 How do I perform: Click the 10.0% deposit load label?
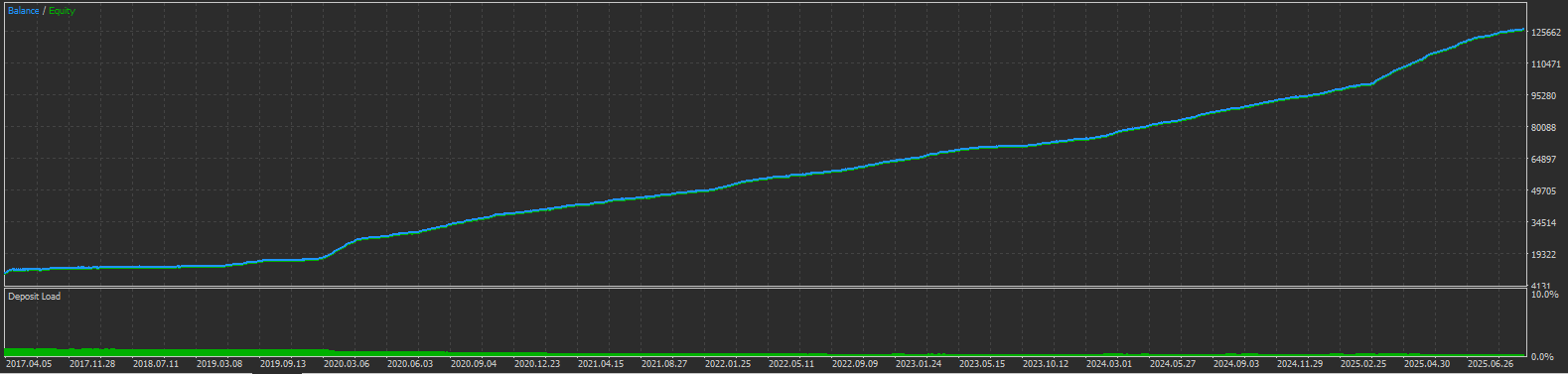[x=1545, y=296]
